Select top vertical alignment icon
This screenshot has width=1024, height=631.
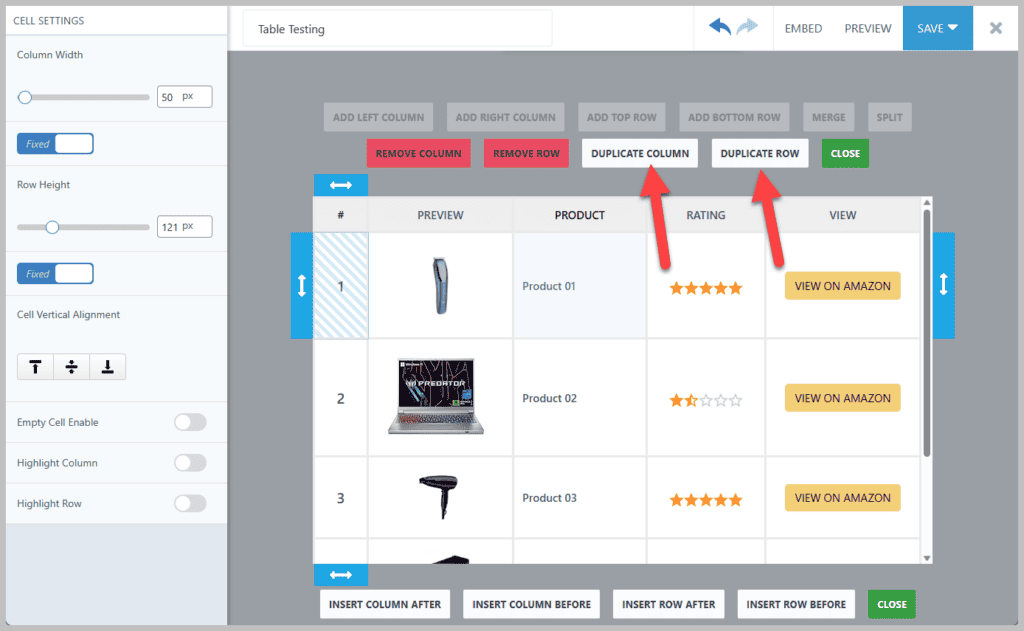pyautogui.click(x=35, y=367)
